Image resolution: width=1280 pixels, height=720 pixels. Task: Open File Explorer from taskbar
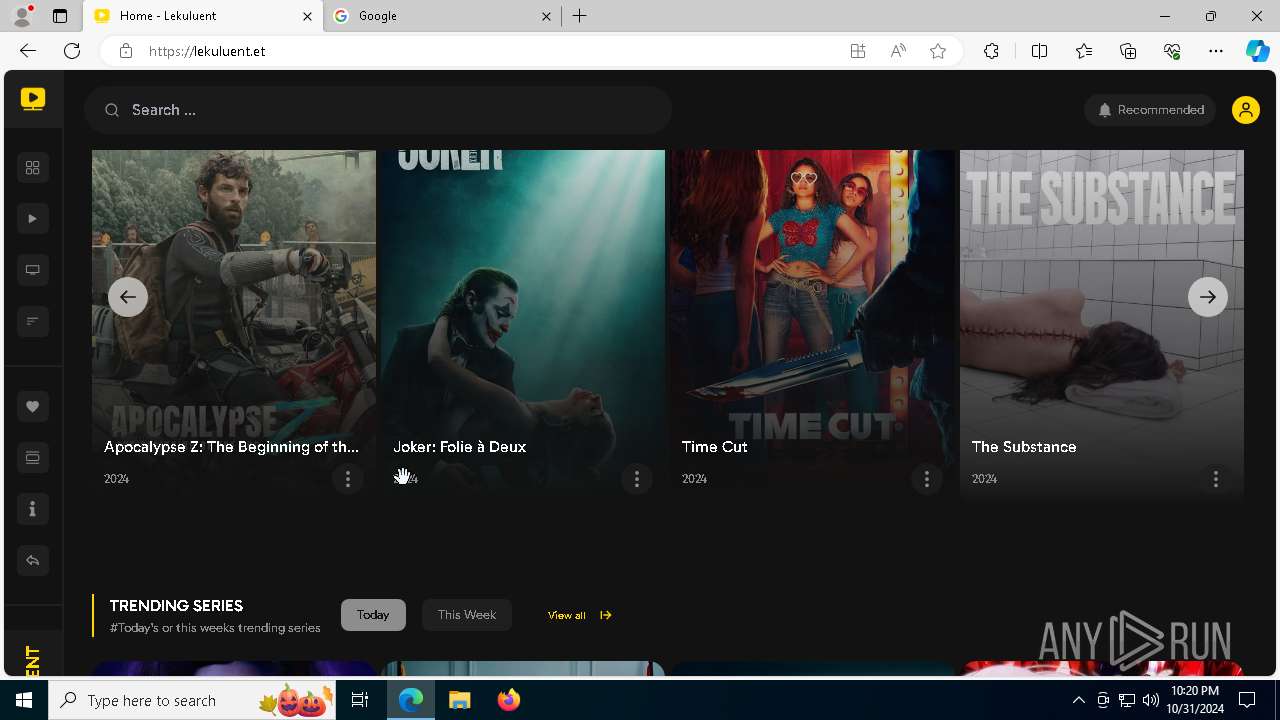pyautogui.click(x=459, y=700)
